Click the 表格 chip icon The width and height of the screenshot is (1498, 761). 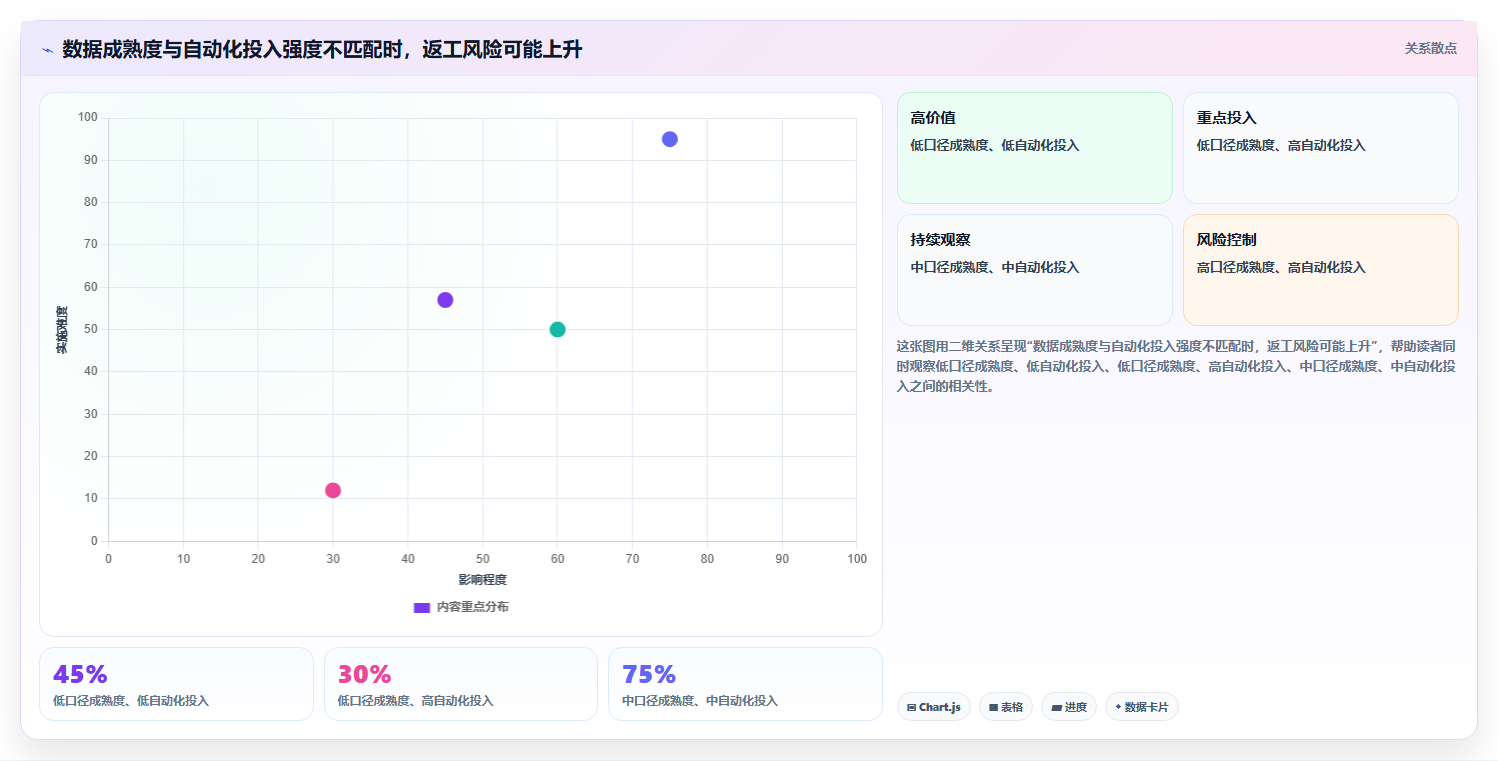coord(993,708)
